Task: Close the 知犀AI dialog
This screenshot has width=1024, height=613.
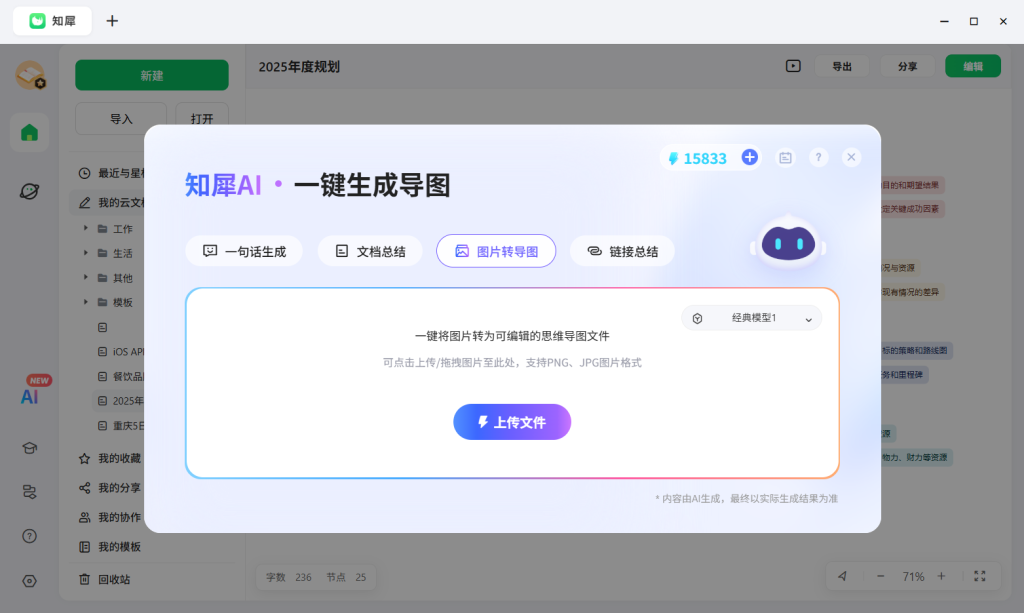Action: (851, 157)
